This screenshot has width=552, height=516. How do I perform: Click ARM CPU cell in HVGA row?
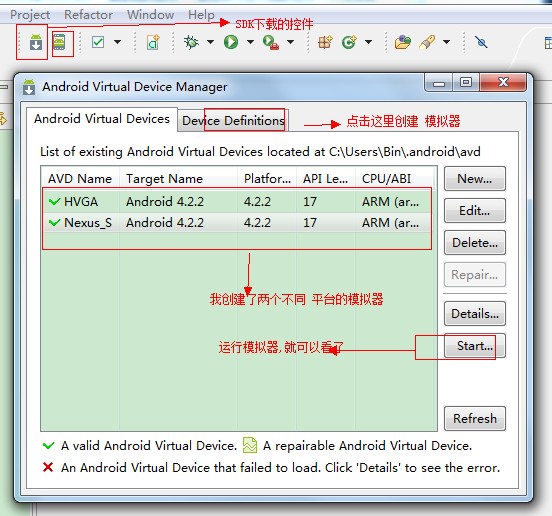tap(390, 202)
